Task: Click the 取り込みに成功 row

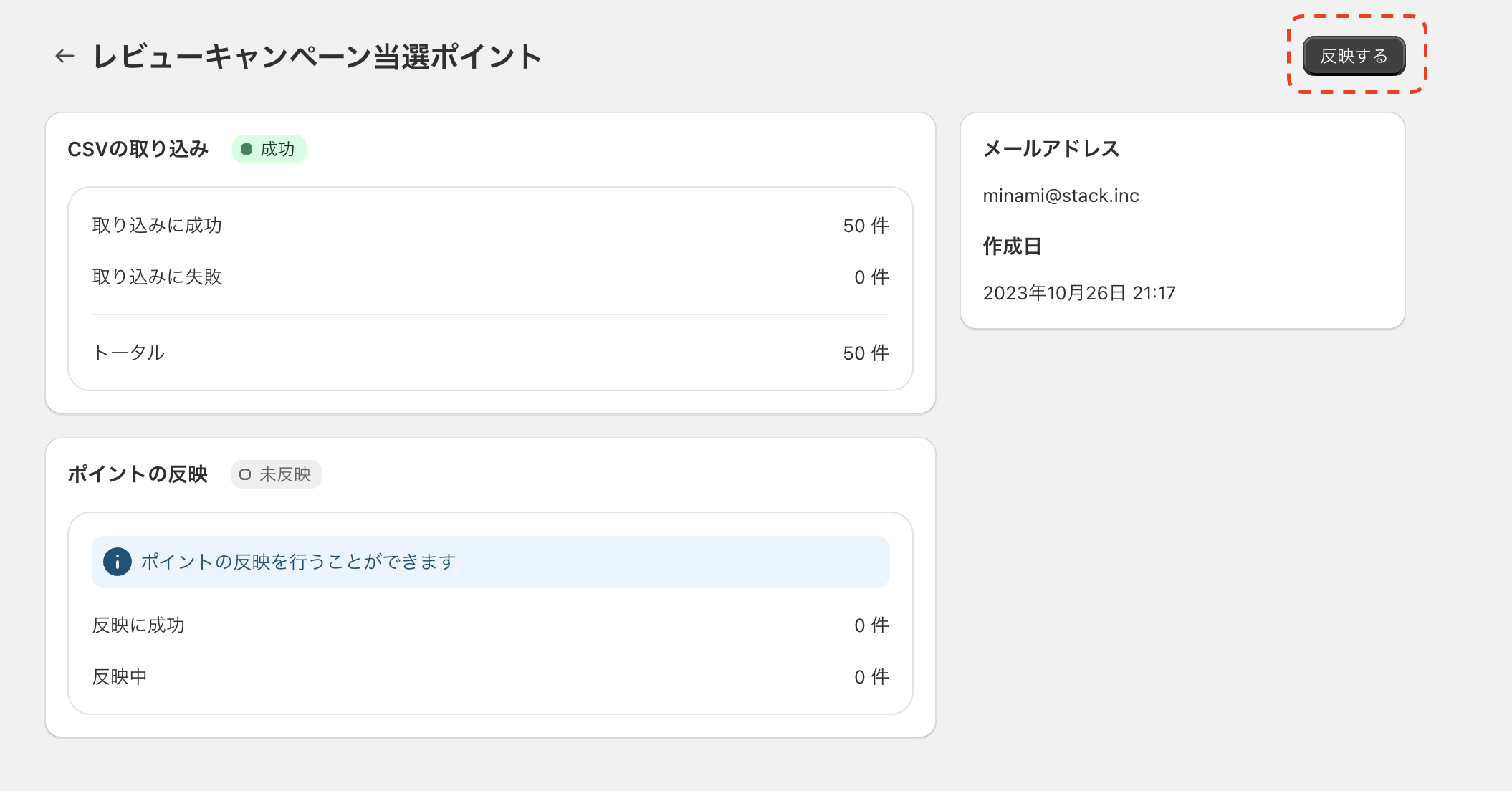Action: [490, 226]
